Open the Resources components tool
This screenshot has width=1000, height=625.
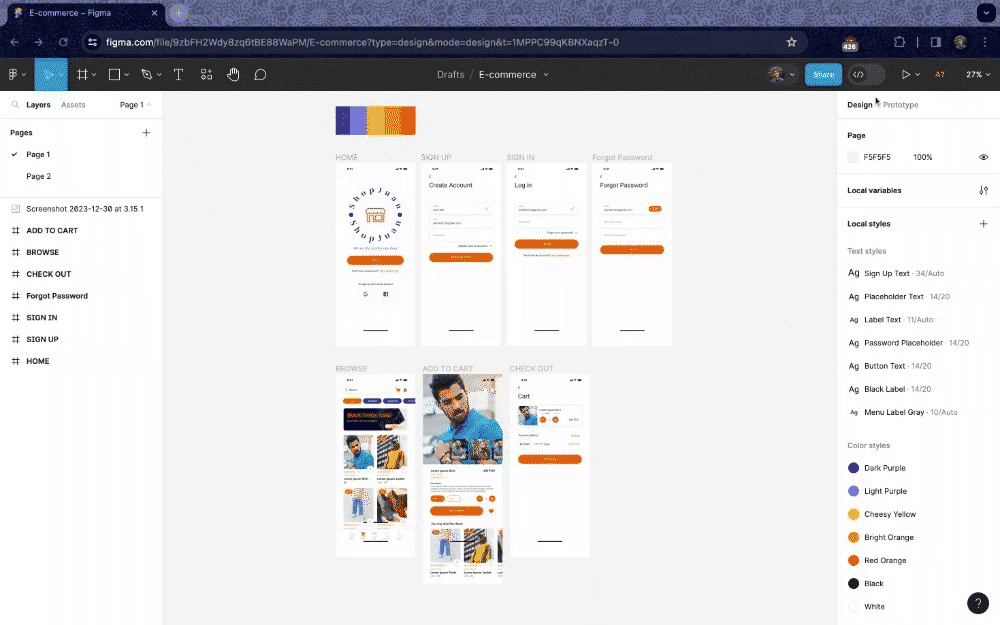(206, 75)
